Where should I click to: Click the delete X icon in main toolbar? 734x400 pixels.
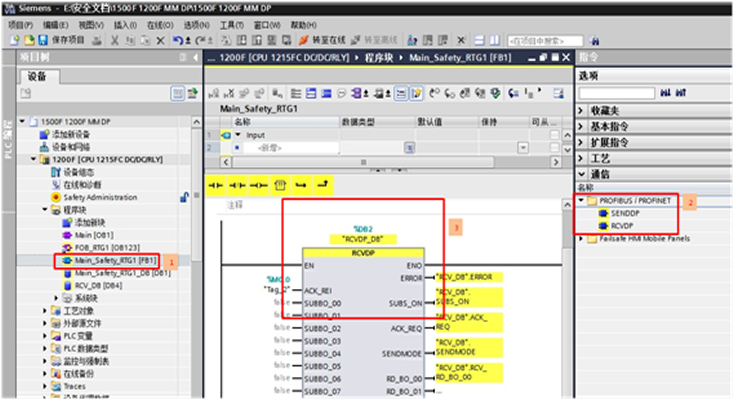pos(161,41)
